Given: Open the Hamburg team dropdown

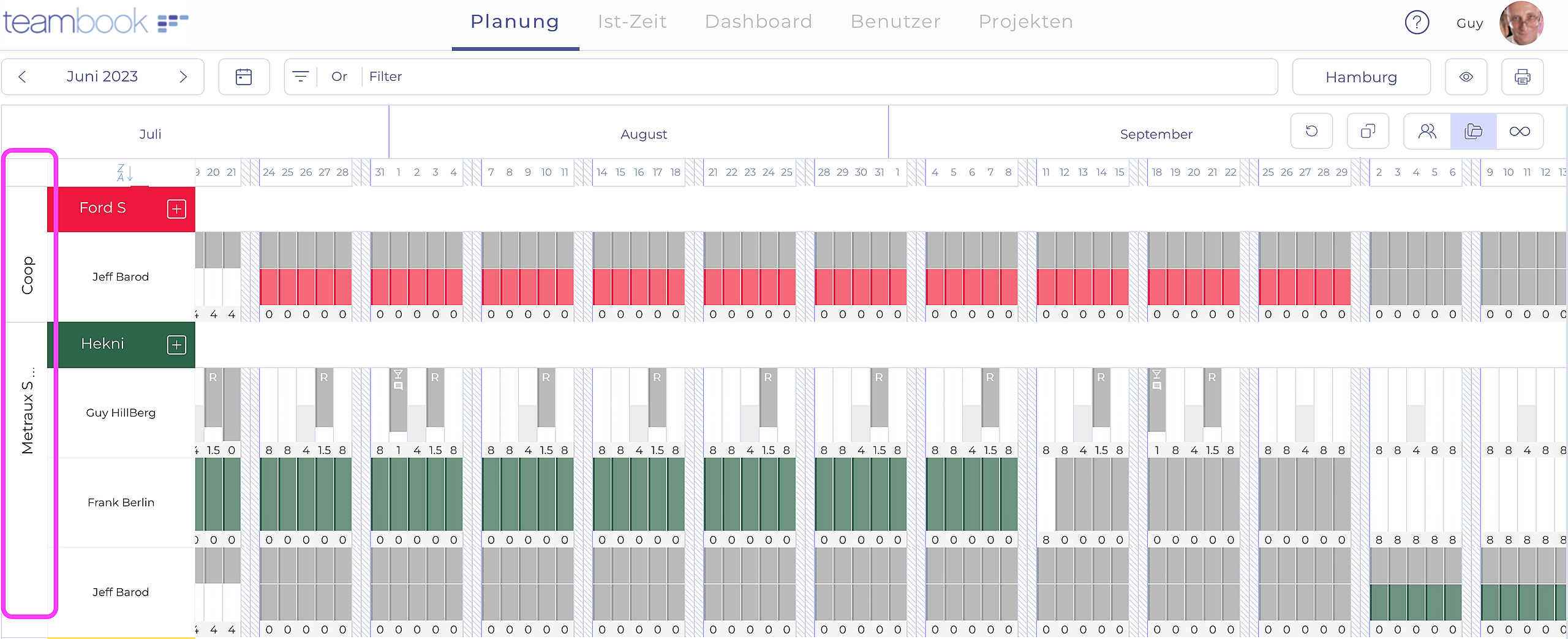Looking at the screenshot, I should [x=1361, y=77].
